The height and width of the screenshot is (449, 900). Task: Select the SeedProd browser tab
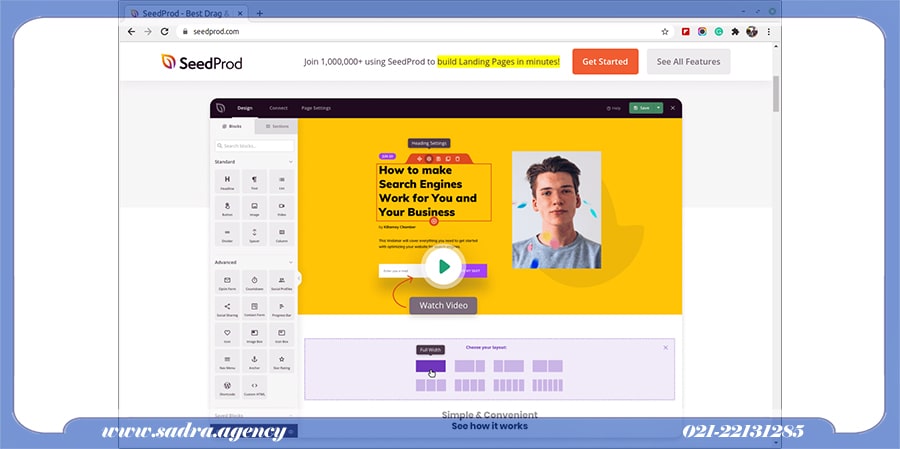[184, 13]
